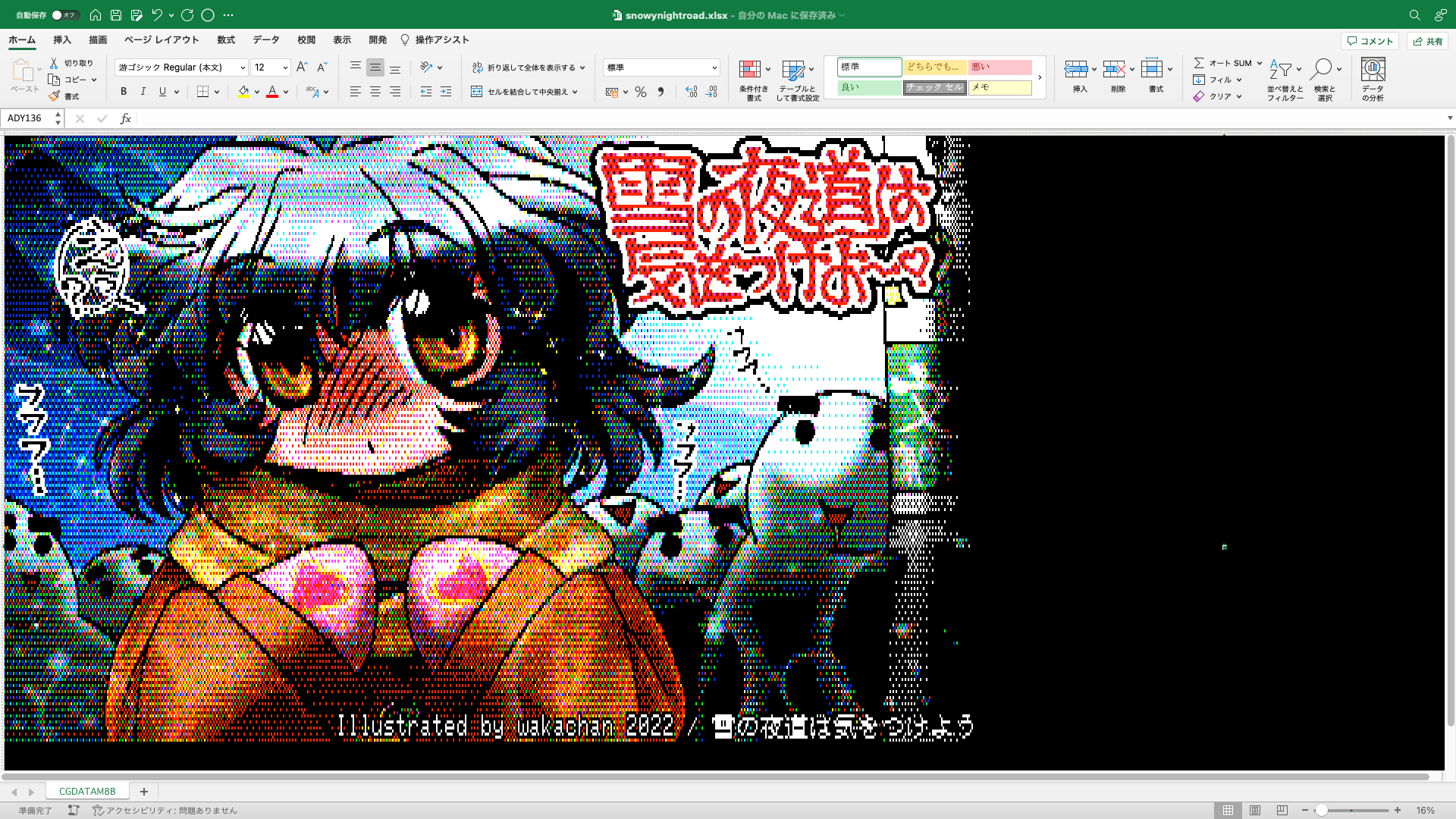Decrease font size with A down icon

[x=322, y=67]
